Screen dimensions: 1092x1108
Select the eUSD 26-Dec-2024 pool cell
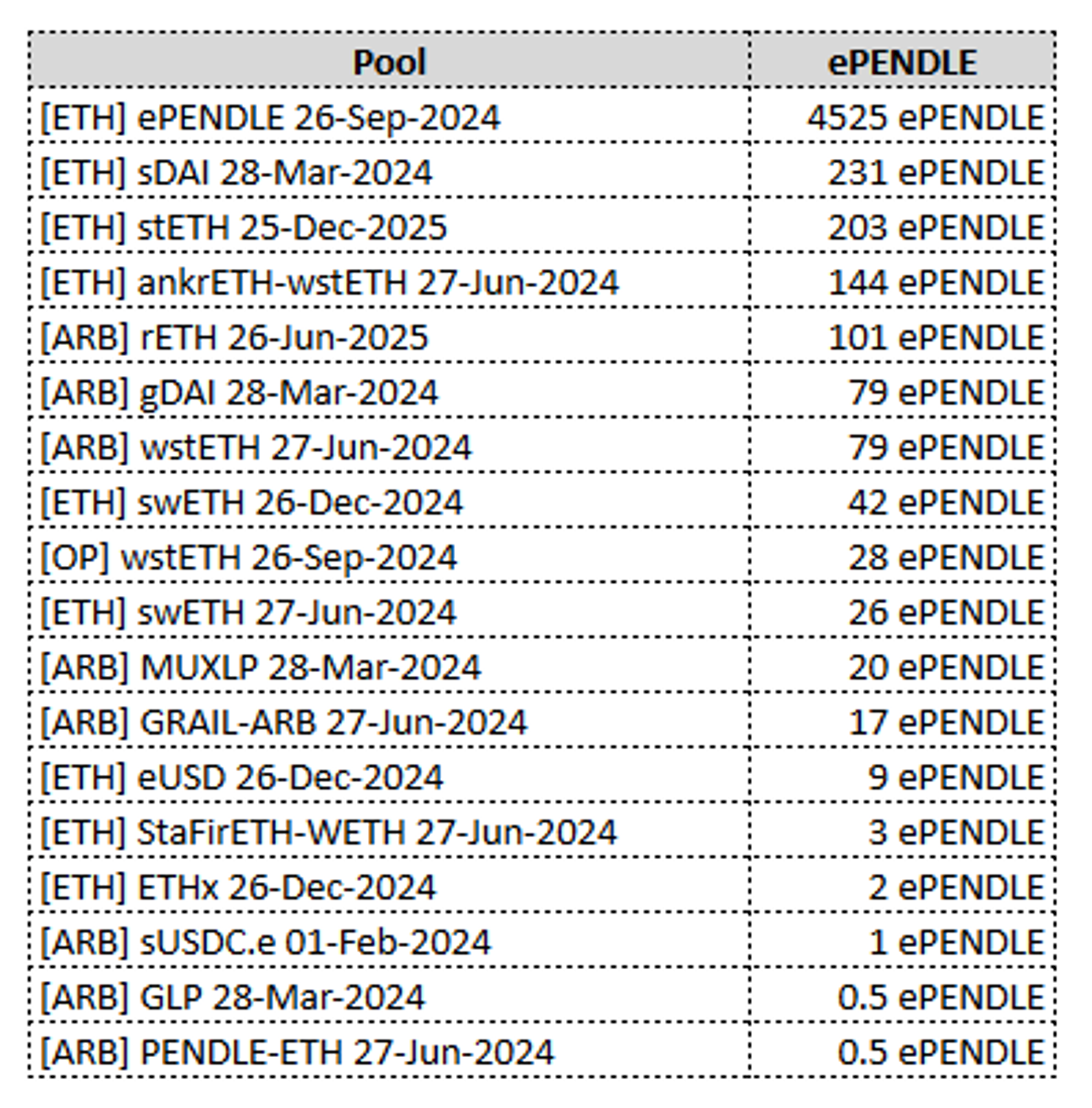tap(242, 778)
